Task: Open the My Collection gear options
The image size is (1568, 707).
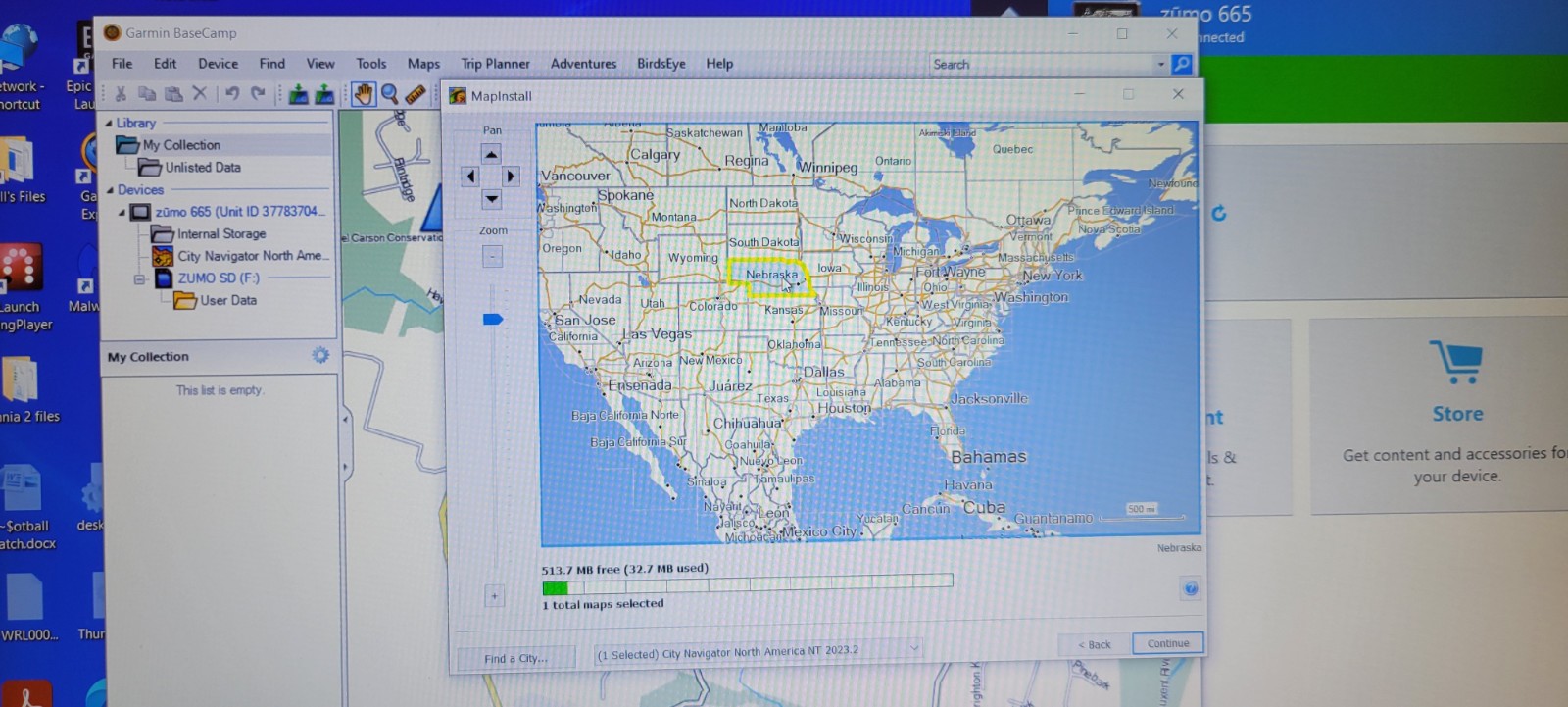Action: tap(320, 356)
